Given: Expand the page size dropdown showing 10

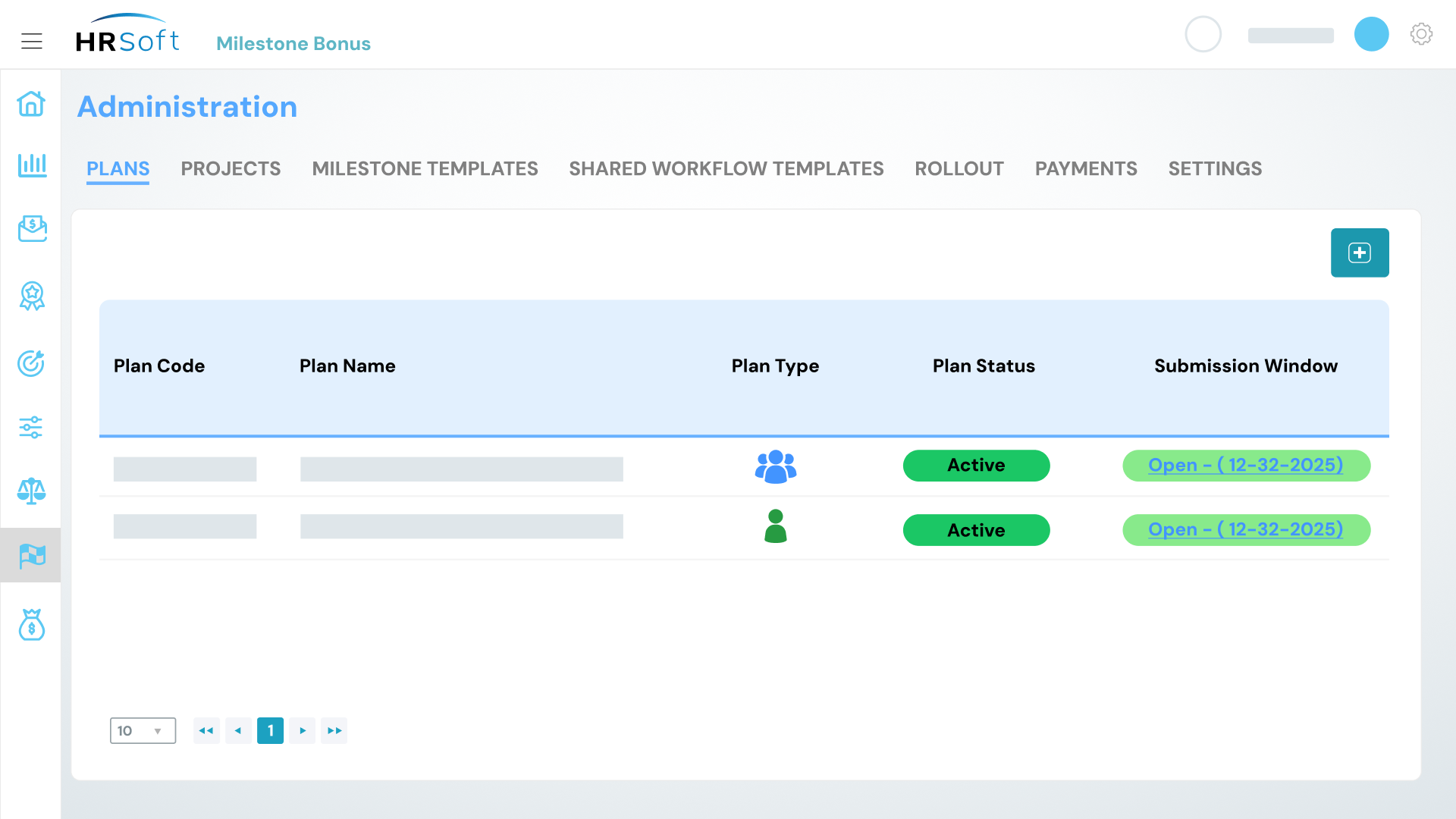Looking at the screenshot, I should 143,730.
